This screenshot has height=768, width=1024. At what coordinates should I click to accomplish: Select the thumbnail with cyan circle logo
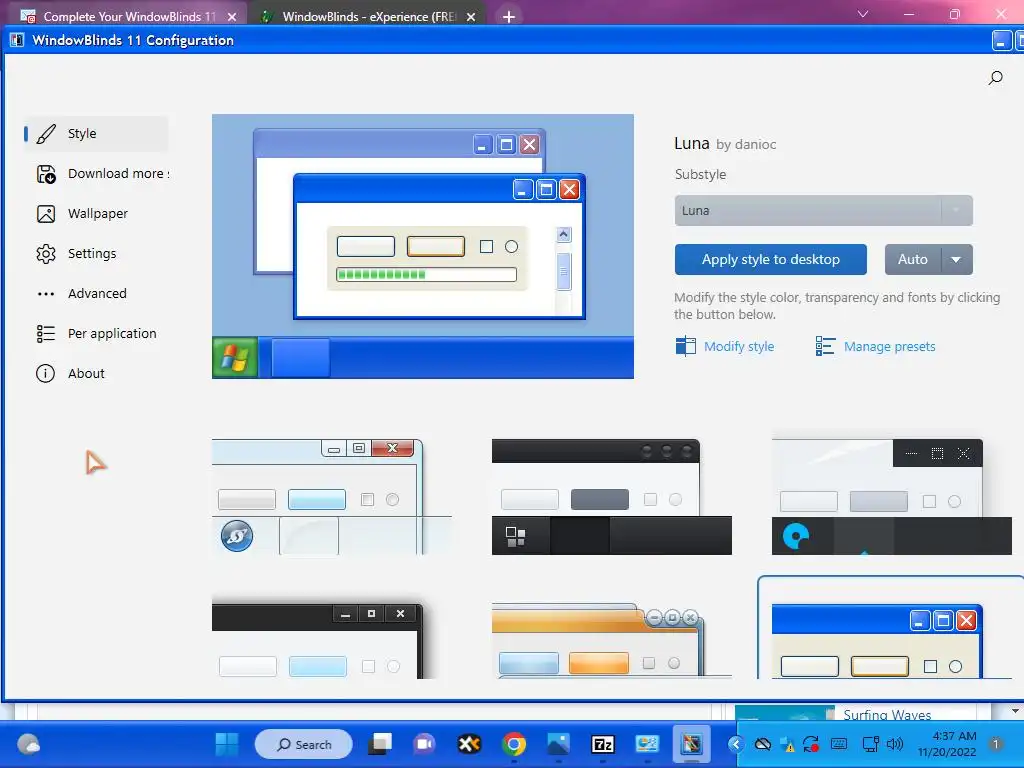(891, 497)
